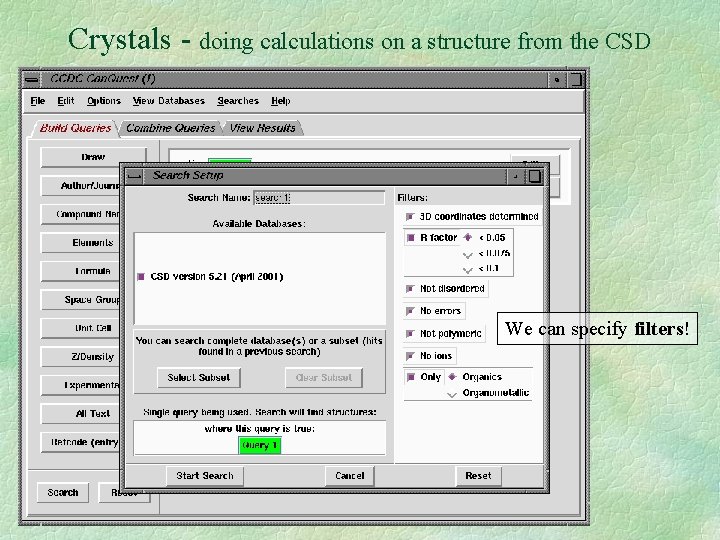Open the Edit menu
Viewport: 720px width, 540px height.
pyautogui.click(x=66, y=101)
